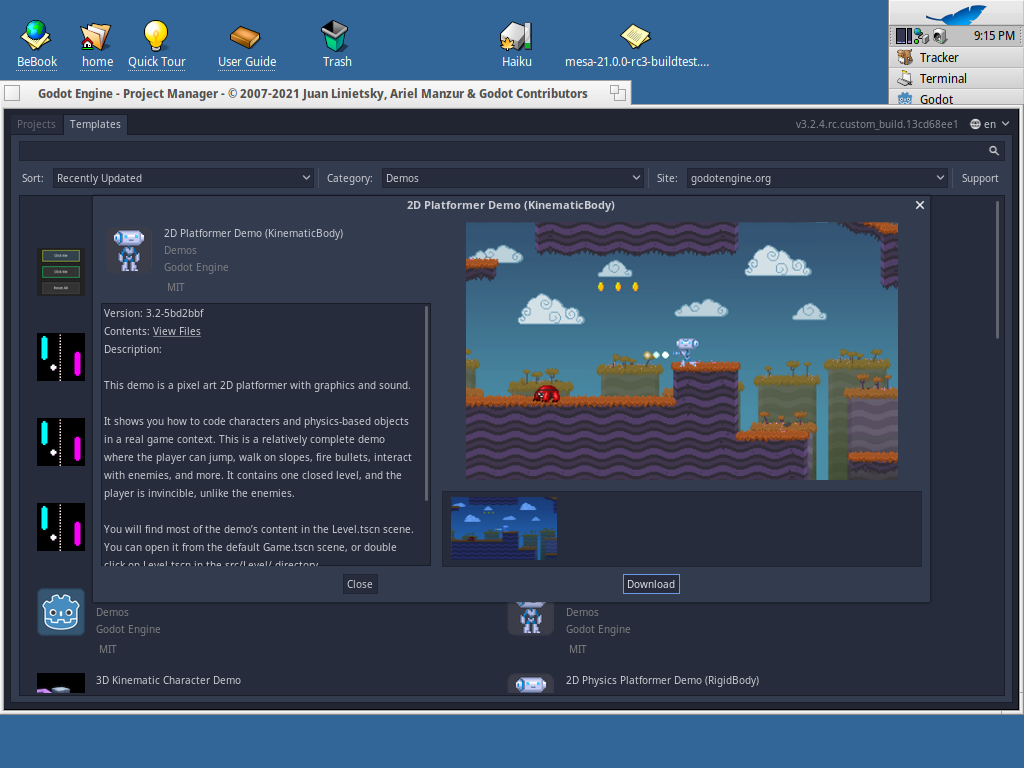
Task: Click the Close button in dialog
Action: coord(360,584)
